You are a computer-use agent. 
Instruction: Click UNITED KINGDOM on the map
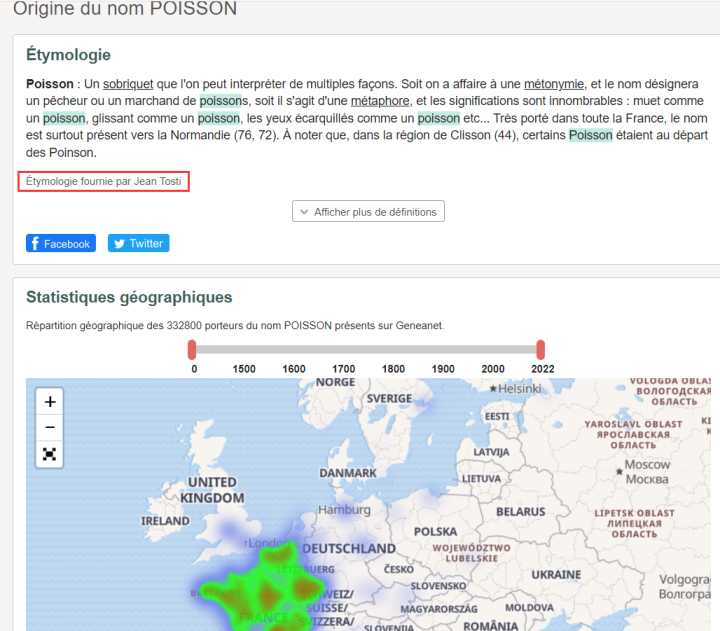pyautogui.click(x=212, y=490)
